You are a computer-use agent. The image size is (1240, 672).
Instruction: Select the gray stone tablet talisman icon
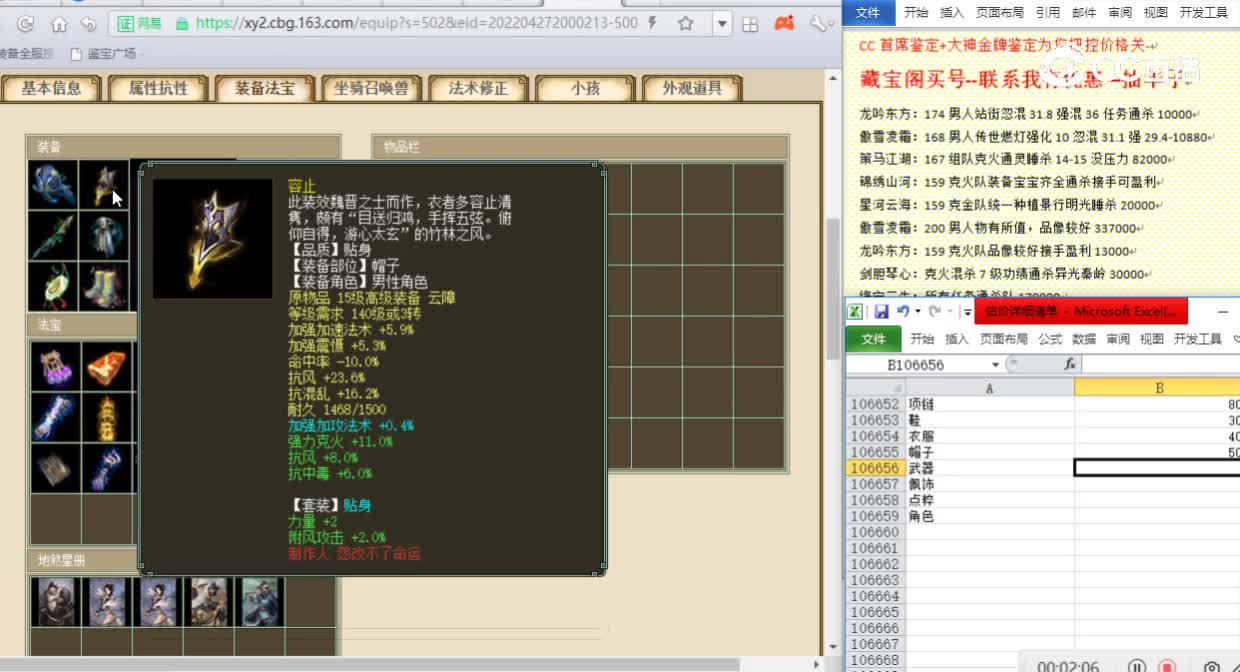(55, 468)
